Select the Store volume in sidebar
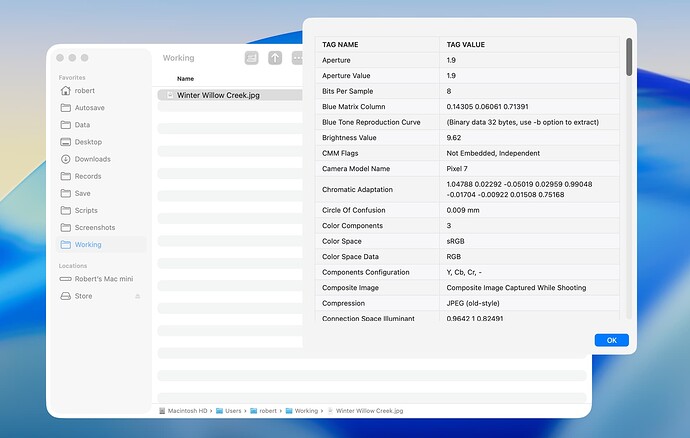Viewport: 690px width, 438px height. click(101, 296)
